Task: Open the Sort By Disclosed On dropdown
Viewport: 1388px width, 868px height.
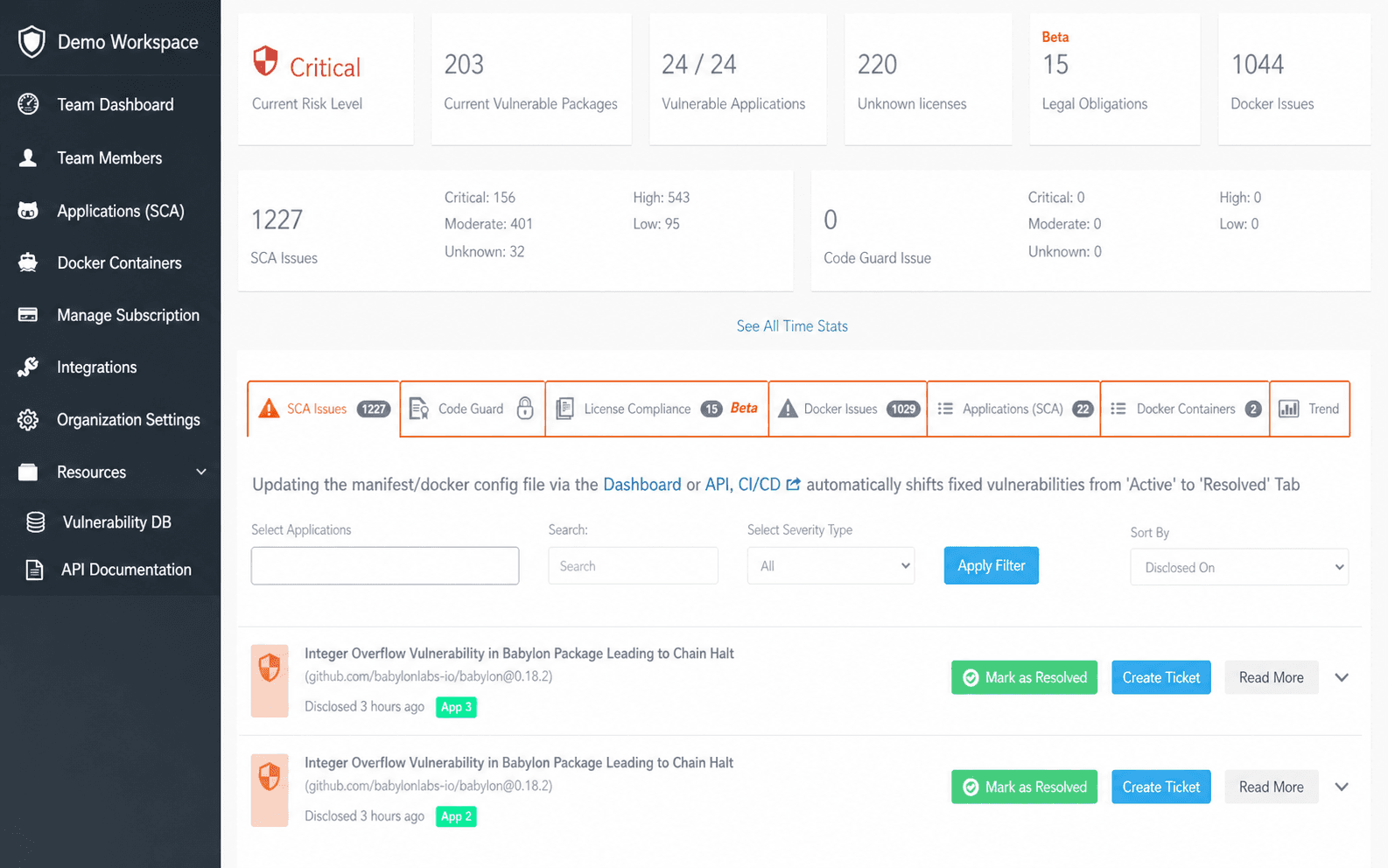Action: click(x=1239, y=567)
